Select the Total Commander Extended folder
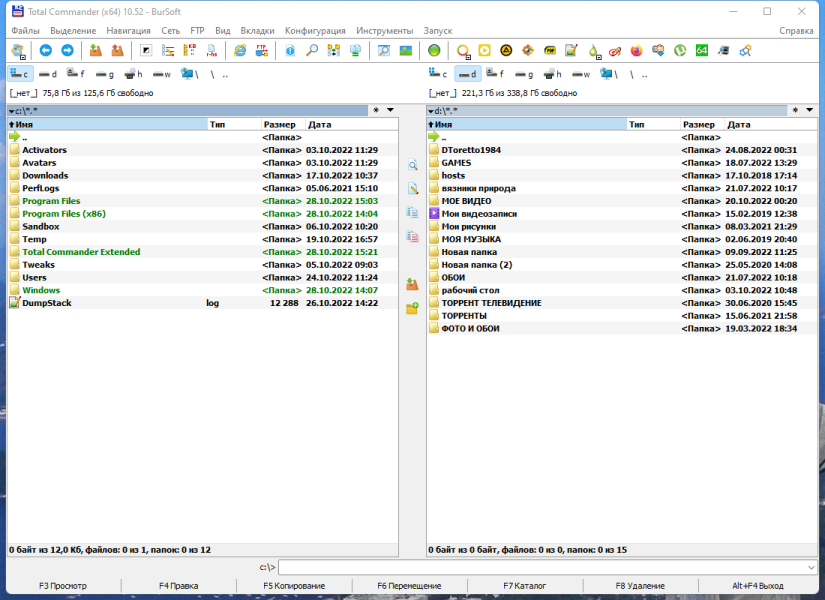 [x=203, y=252]
